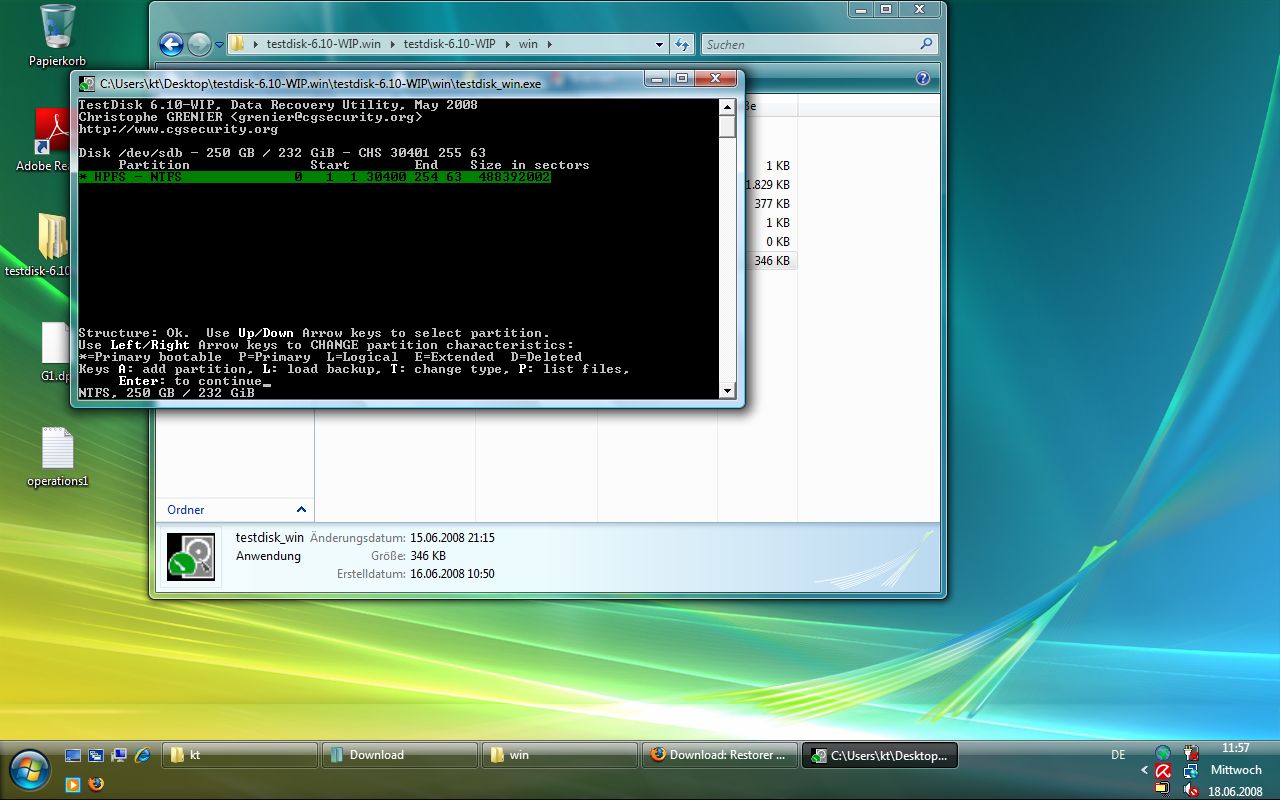Select the operations1 text file icon

[57, 457]
